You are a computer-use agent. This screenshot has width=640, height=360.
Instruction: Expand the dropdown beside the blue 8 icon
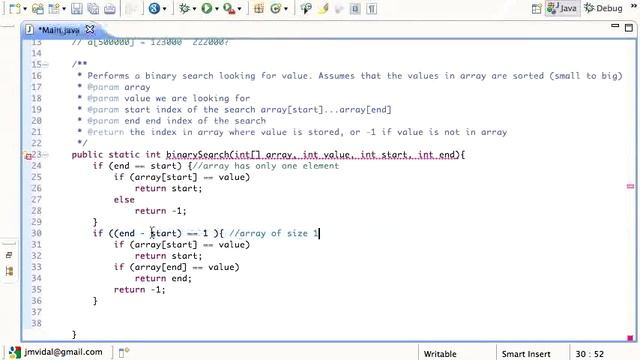[x=164, y=9]
